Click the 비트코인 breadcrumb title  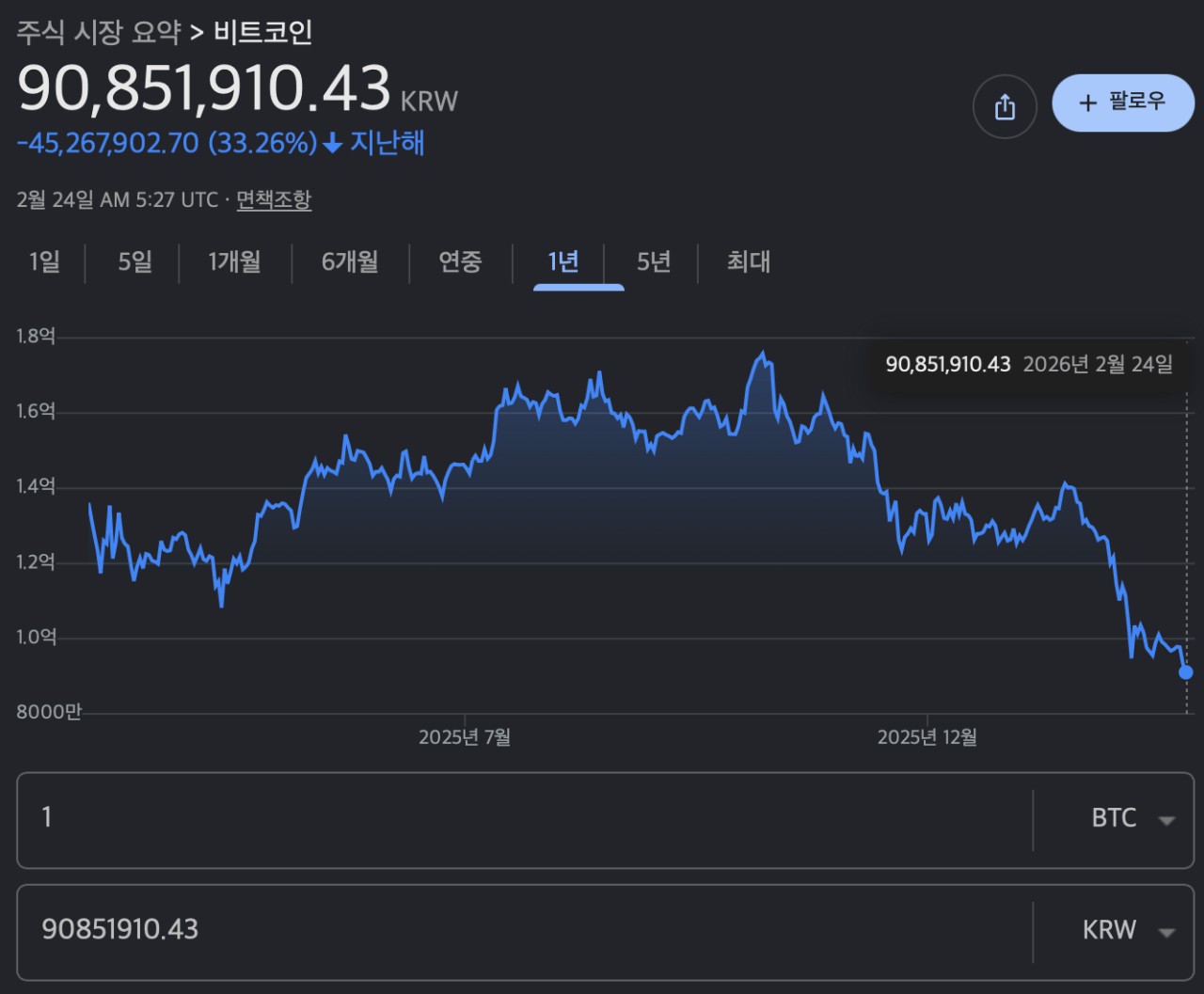click(262, 32)
